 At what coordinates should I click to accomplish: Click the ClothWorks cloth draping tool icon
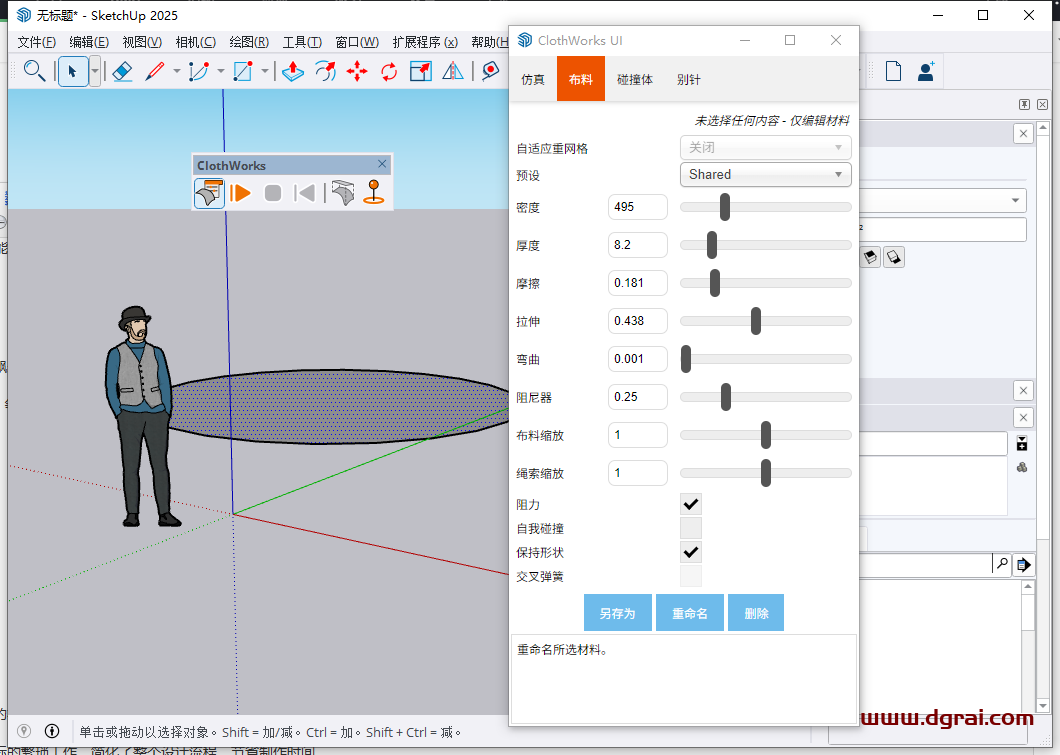tap(343, 193)
